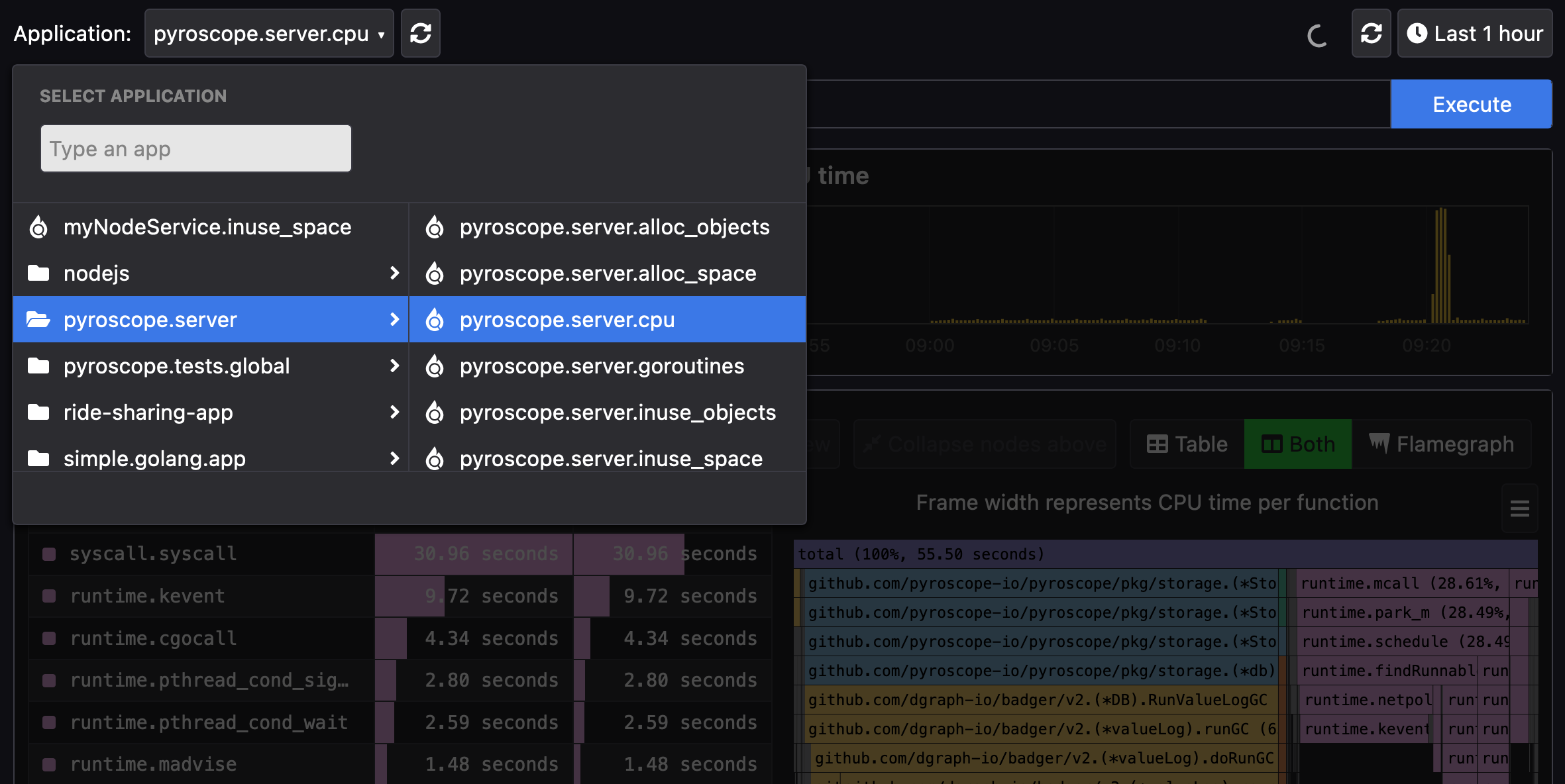The image size is (1565, 784).
Task: Open the flamegraph hamburger menu icon
Action: (1519, 509)
